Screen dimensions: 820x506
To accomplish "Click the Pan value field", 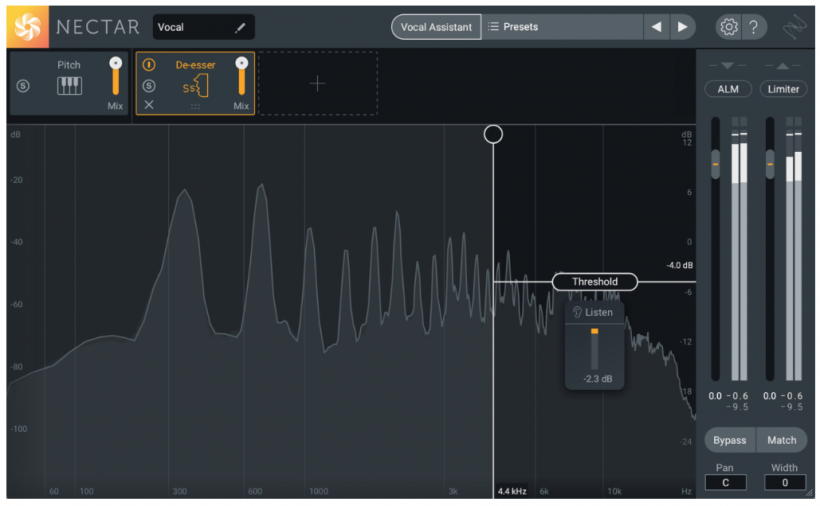I will 725,482.
